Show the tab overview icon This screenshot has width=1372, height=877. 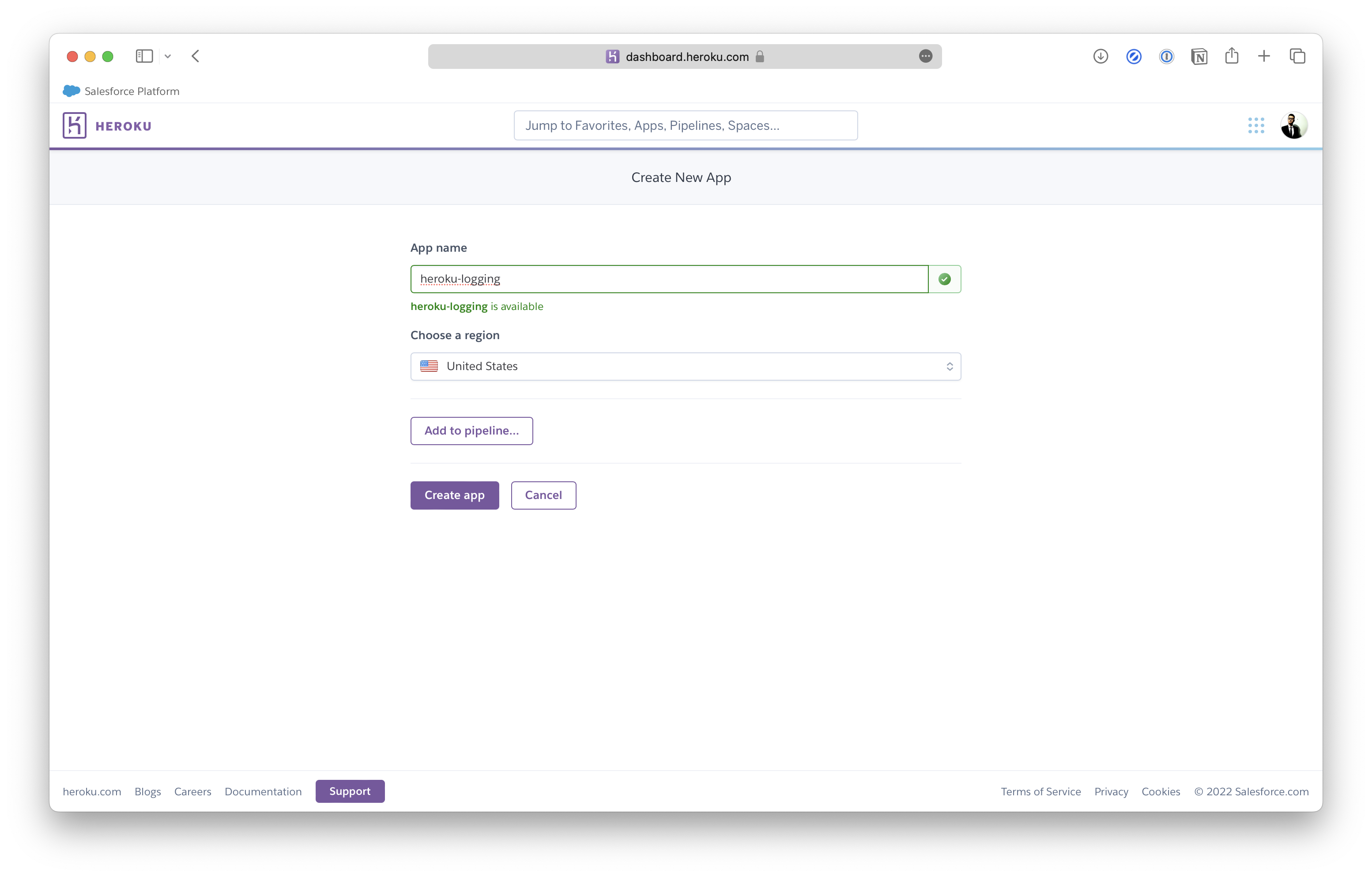pyautogui.click(x=1297, y=57)
